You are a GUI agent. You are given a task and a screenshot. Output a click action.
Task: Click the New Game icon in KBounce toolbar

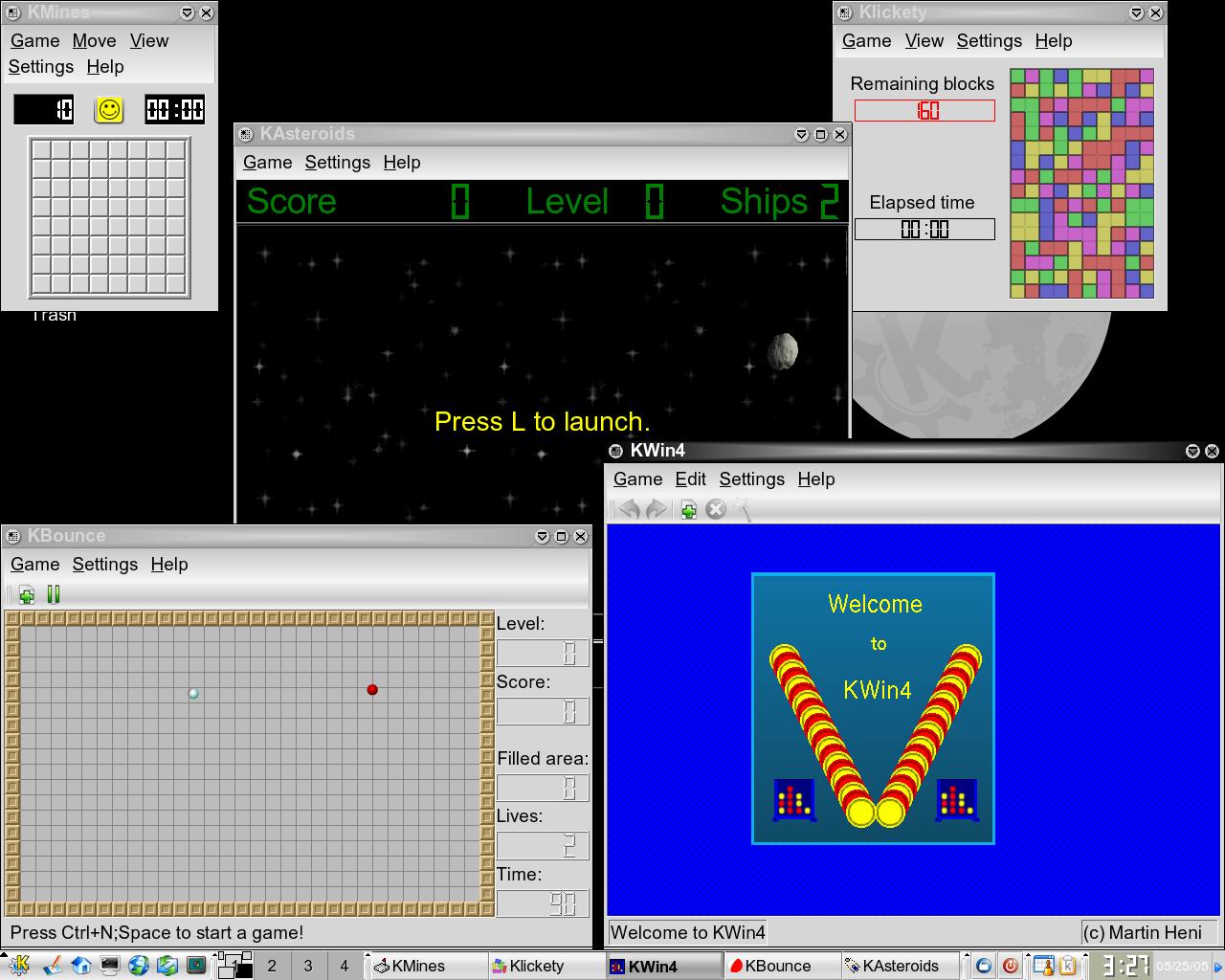click(x=27, y=594)
